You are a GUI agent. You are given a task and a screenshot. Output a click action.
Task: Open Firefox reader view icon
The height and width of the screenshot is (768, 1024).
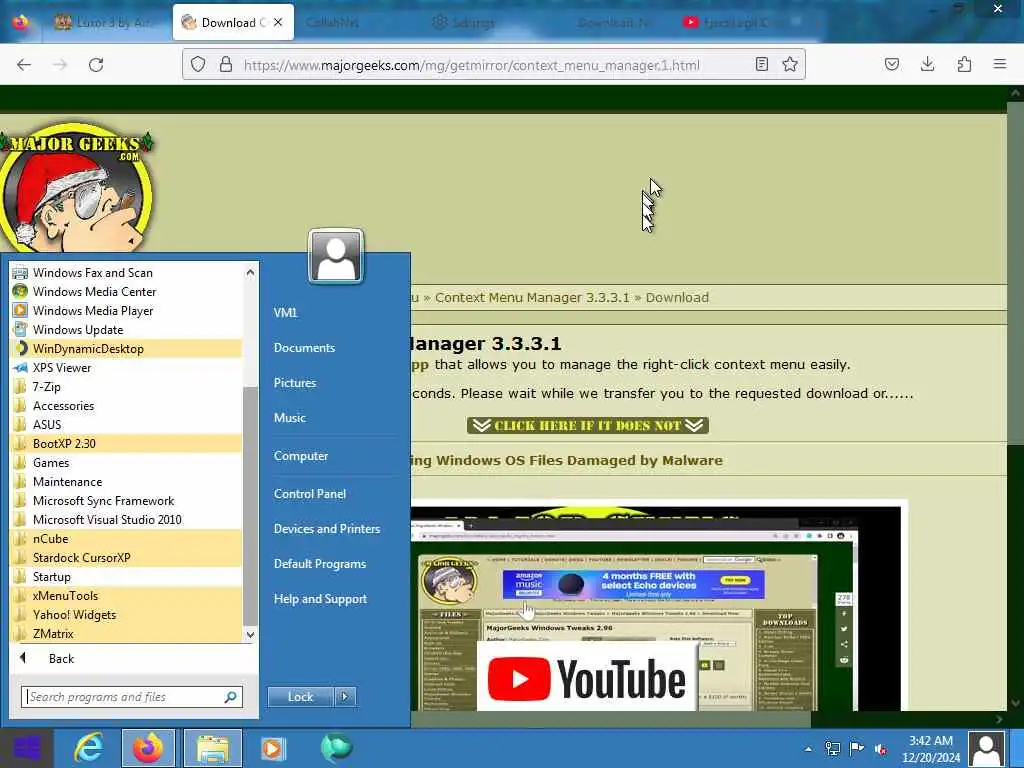[x=761, y=64]
